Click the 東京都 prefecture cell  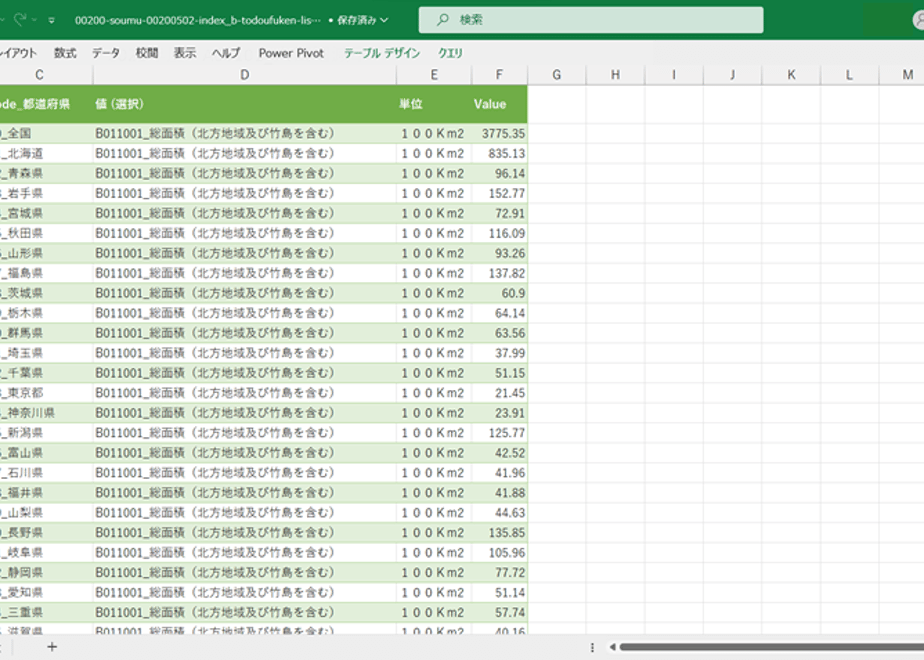click(46, 393)
